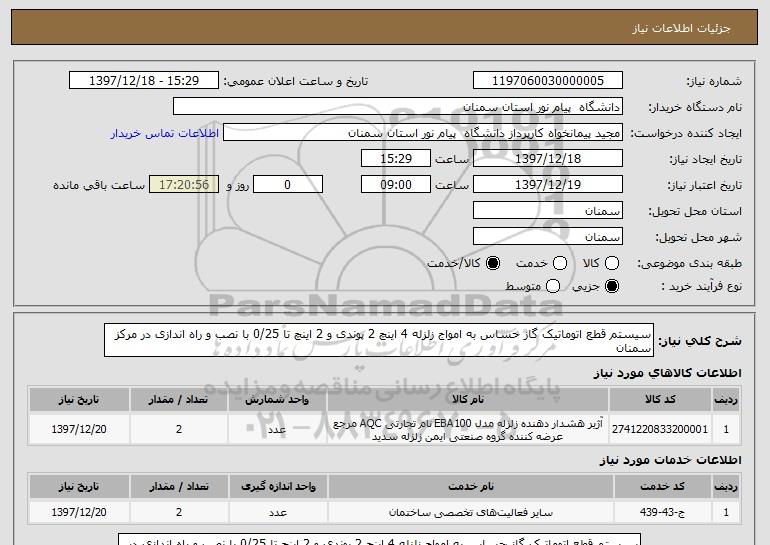The height and width of the screenshot is (545, 770).
Task: Click the واحد اندازه گیری column header
Action: point(278,486)
